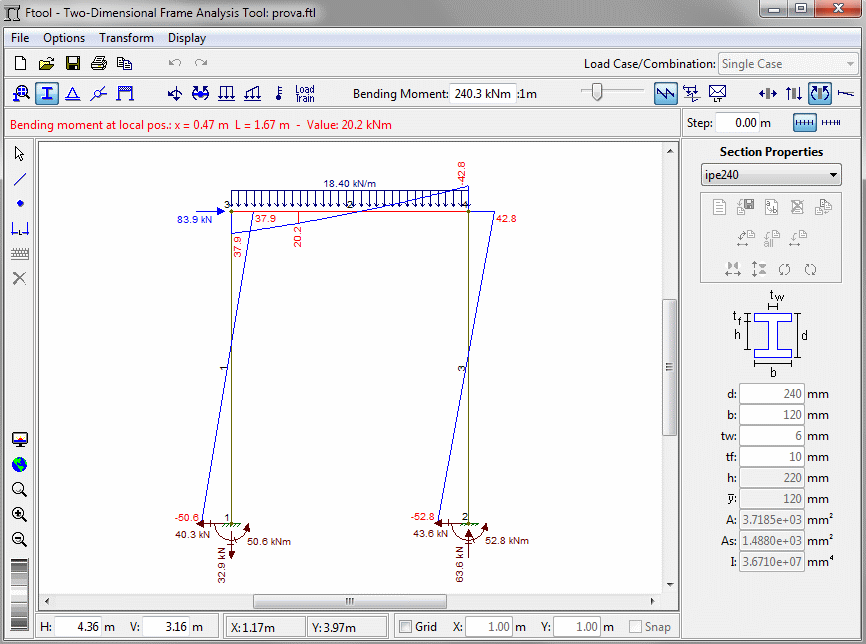
Task: Select the end moments load icon
Action: point(200,93)
